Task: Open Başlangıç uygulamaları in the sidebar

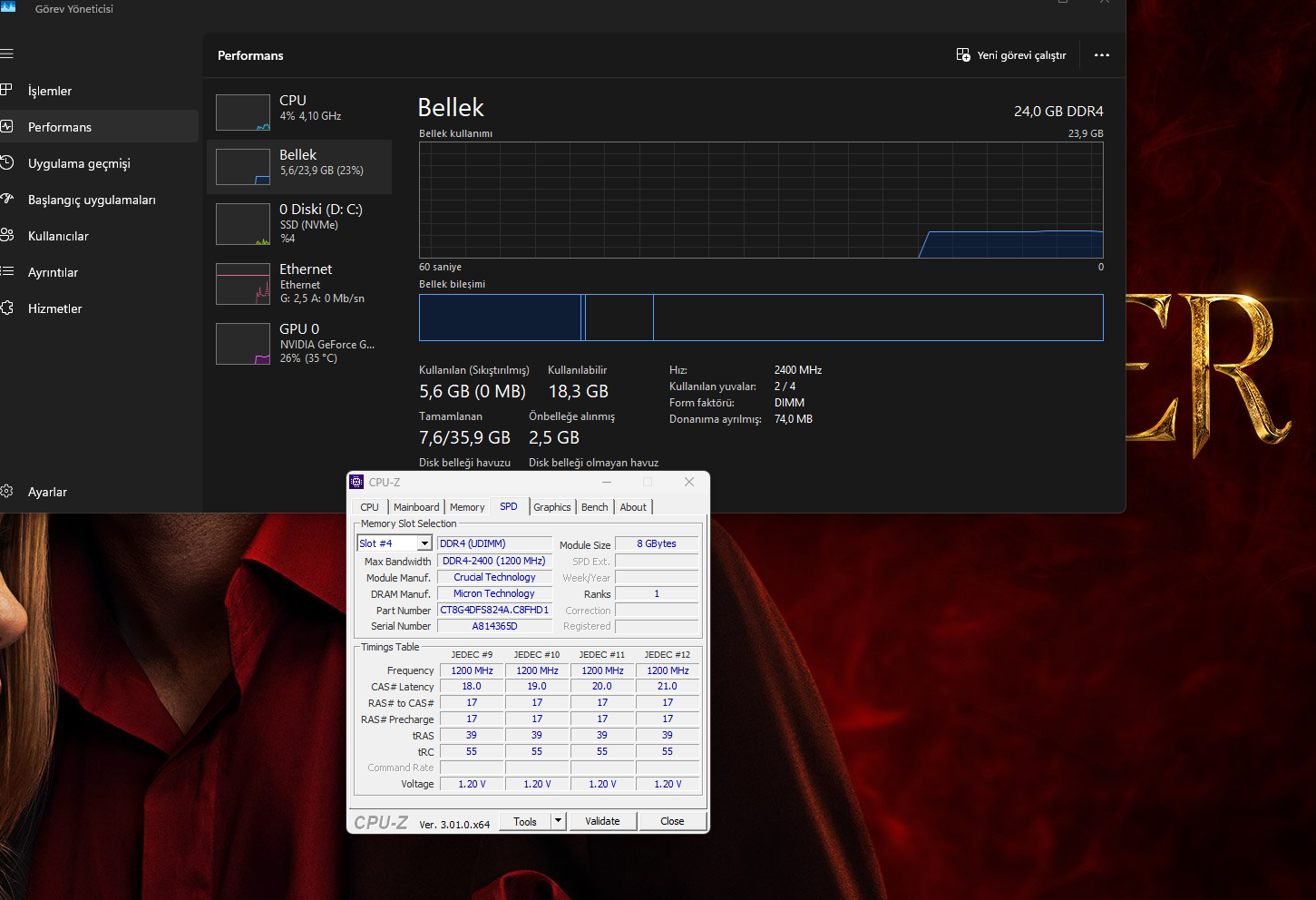Action: [x=98, y=200]
